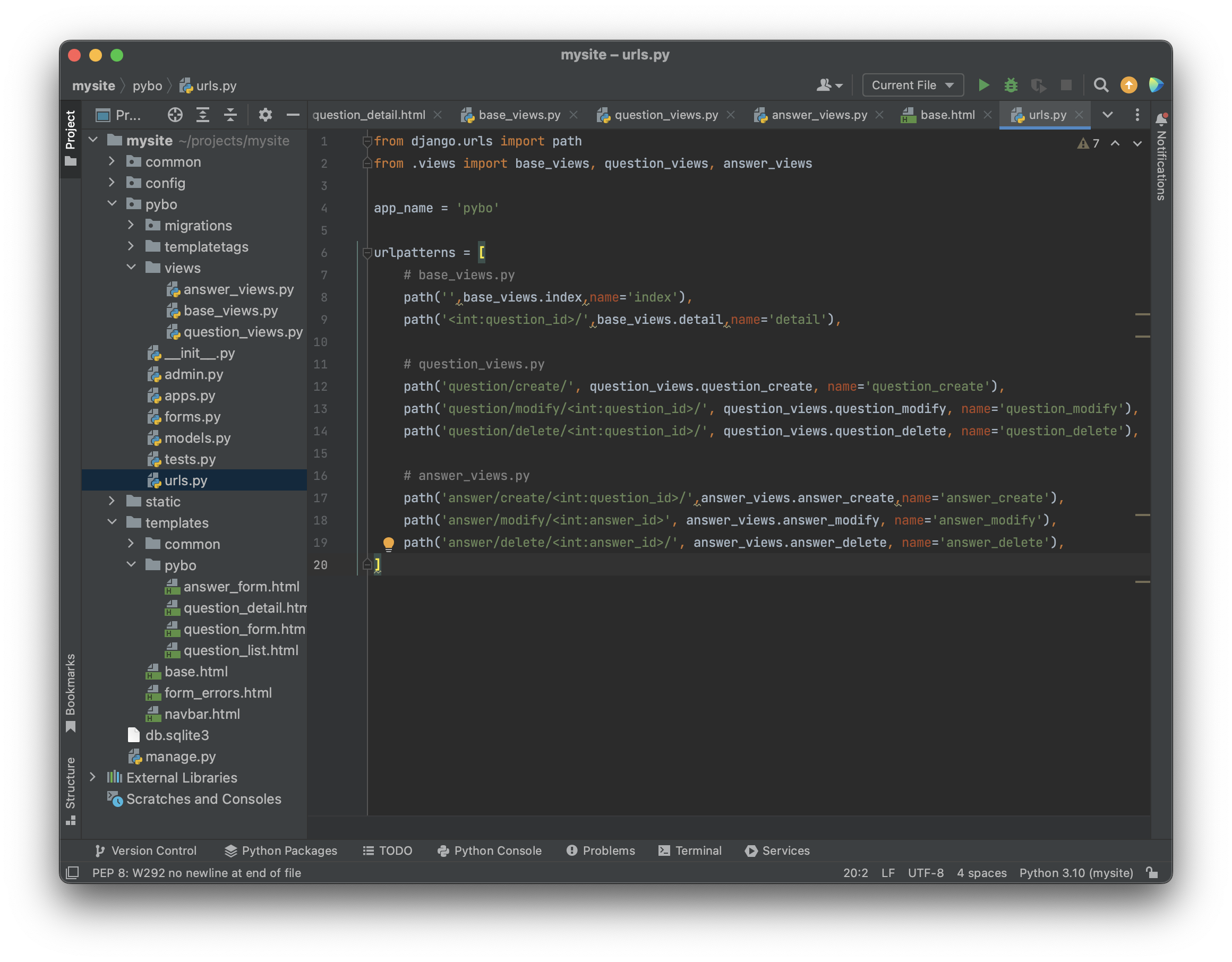The width and height of the screenshot is (1232, 962).
Task: Expand the static folder
Action: (112, 501)
